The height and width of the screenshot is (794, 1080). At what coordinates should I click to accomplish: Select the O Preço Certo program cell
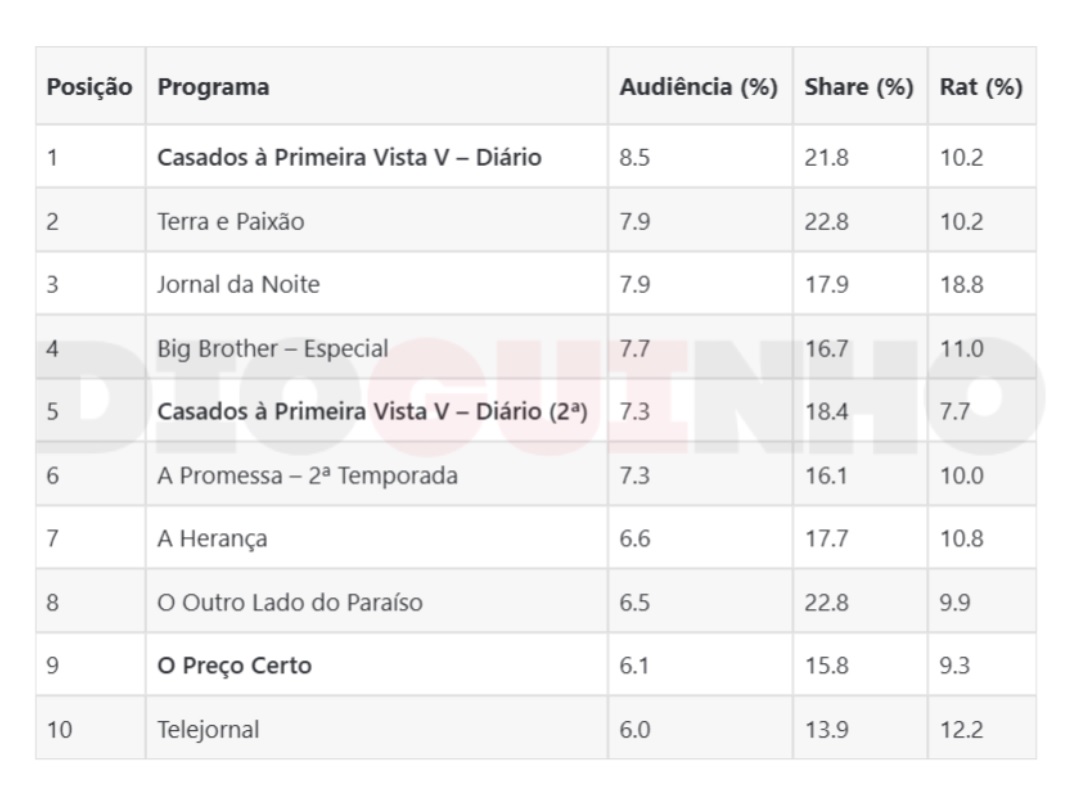tap(377, 665)
